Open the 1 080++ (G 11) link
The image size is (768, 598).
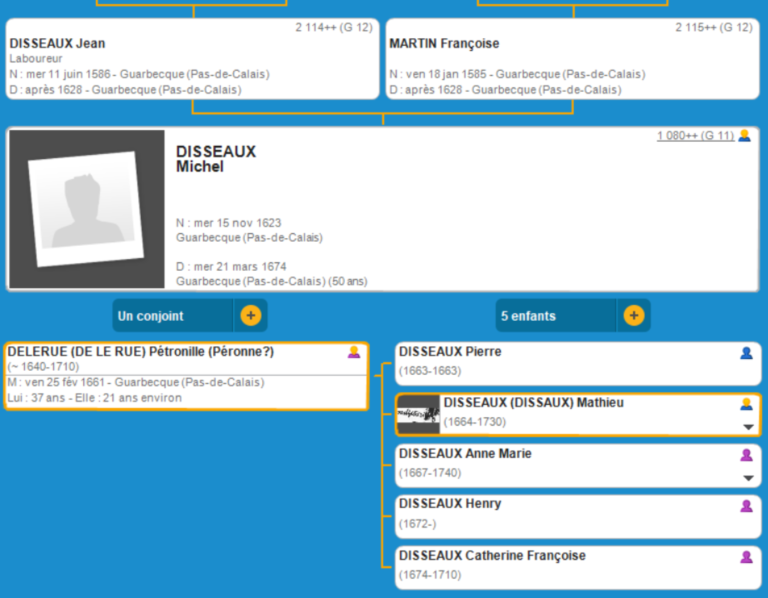pyautogui.click(x=695, y=136)
